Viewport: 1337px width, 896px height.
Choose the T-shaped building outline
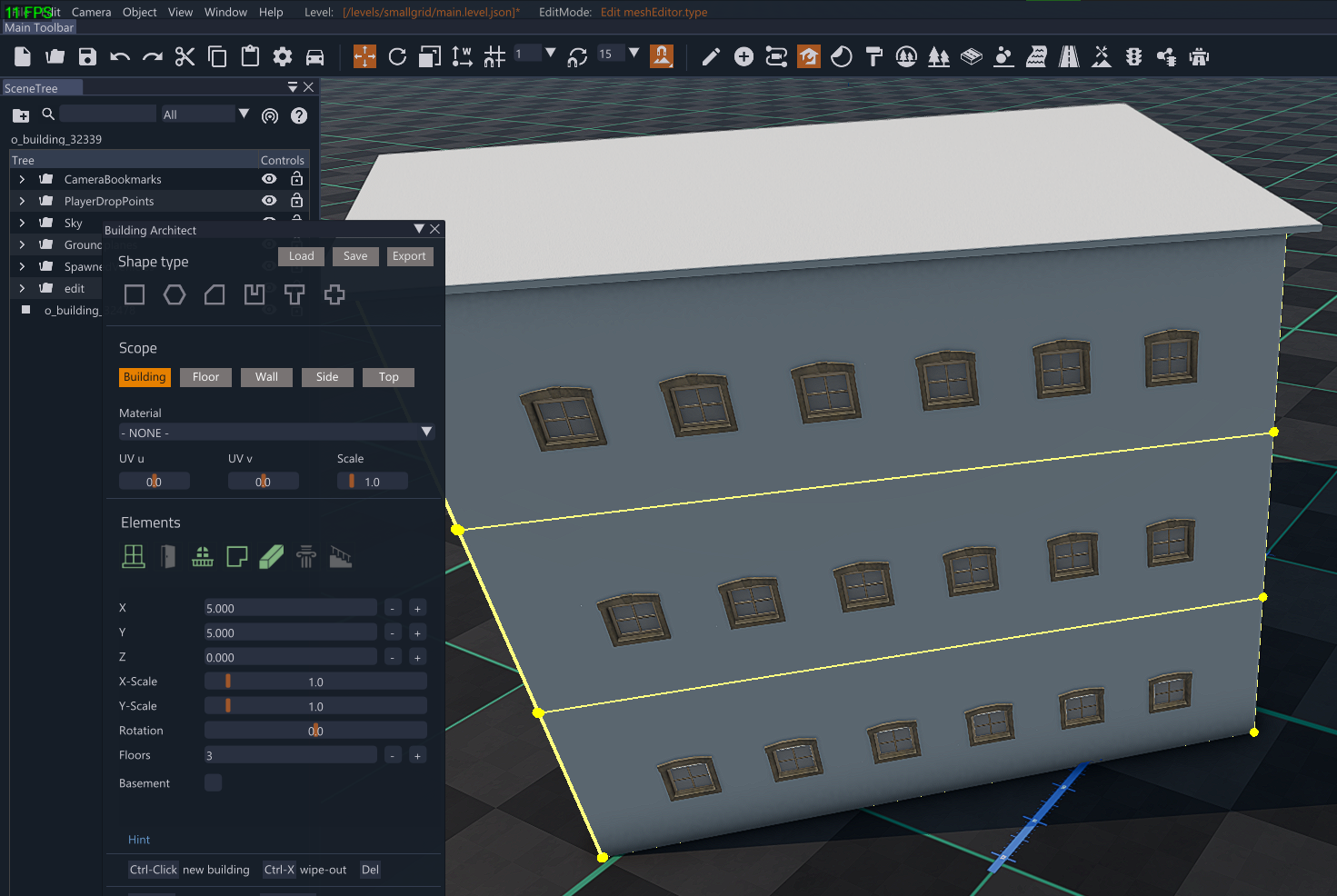294,294
